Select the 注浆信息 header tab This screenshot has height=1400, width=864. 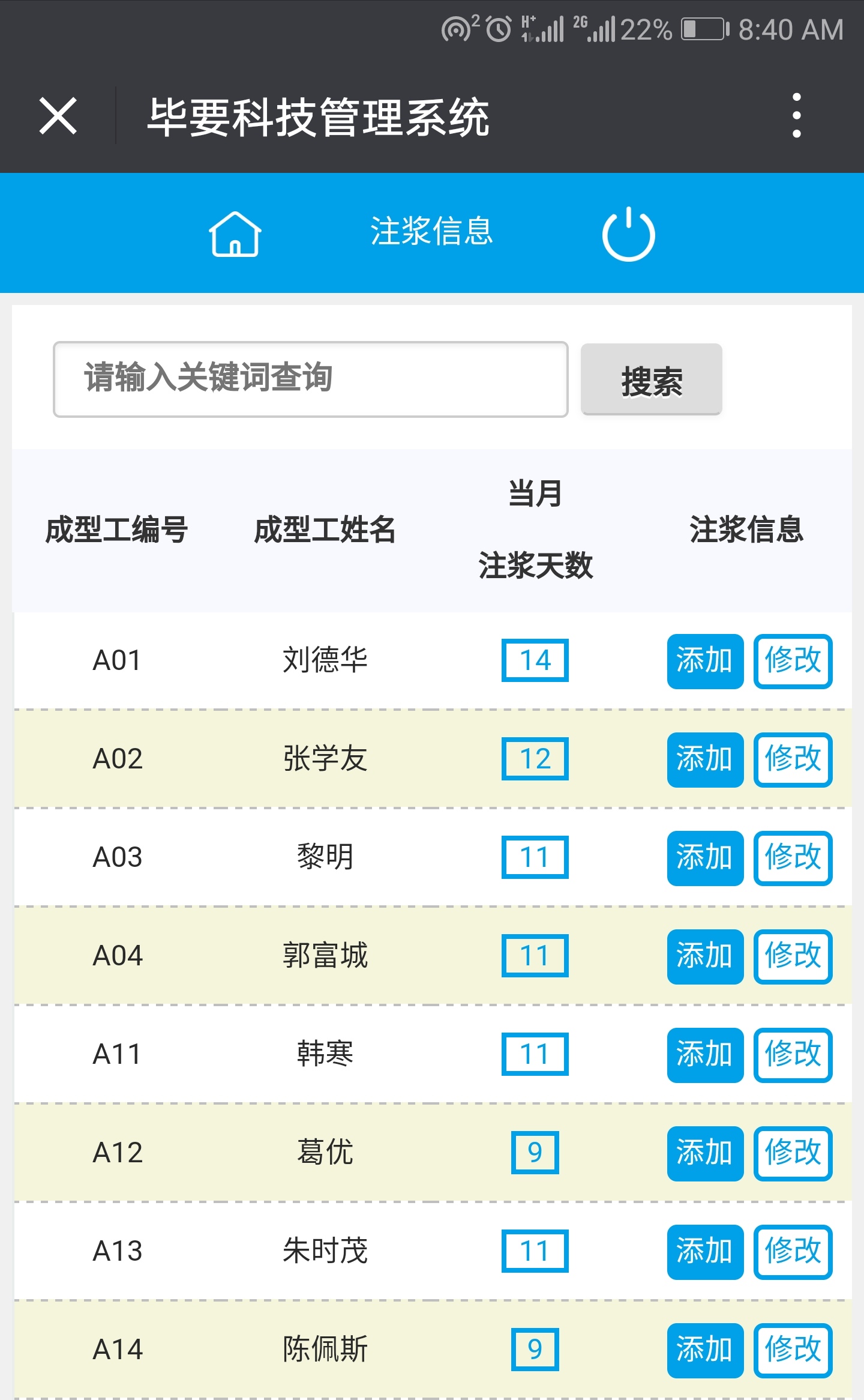point(431,231)
